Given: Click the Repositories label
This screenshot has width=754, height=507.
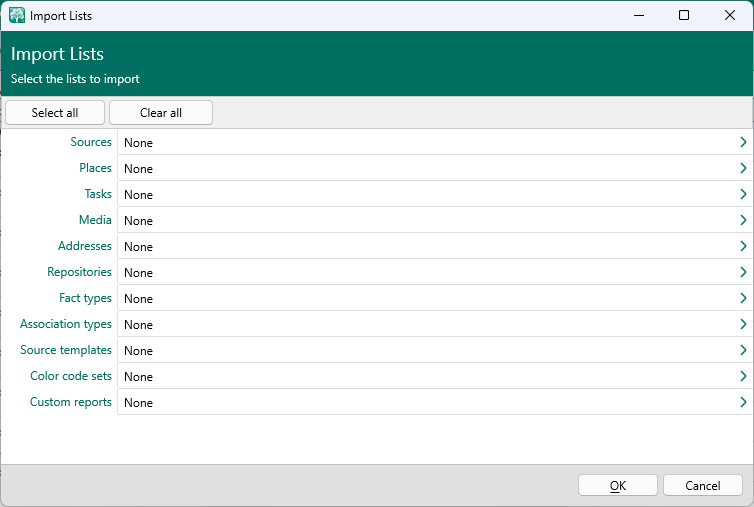Looking at the screenshot, I should tap(79, 272).
